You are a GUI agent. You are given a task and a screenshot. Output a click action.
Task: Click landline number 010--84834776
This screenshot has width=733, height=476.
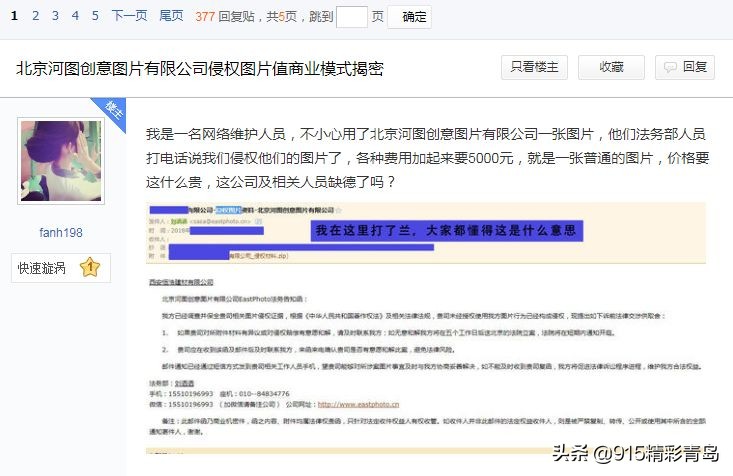click(264, 394)
